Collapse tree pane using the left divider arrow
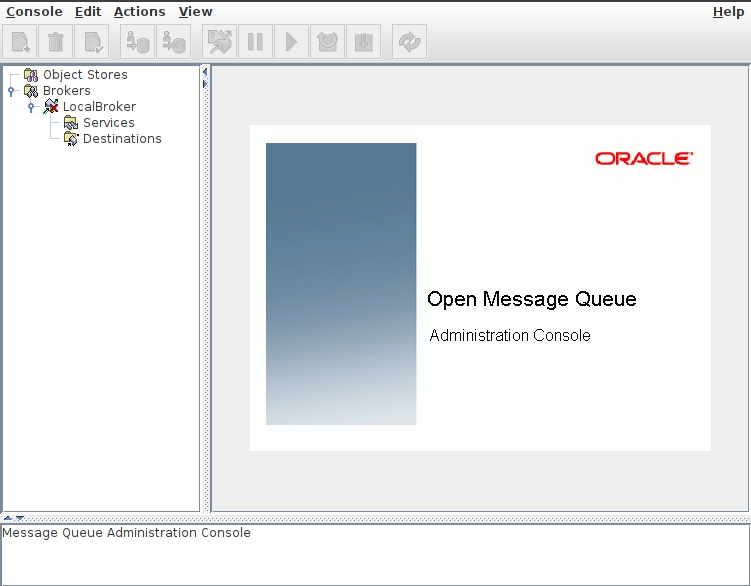751x586 pixels. point(205,72)
